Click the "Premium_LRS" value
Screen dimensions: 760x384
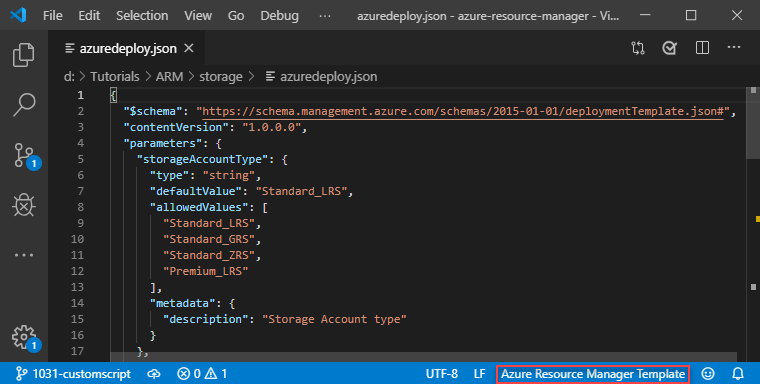tap(206, 271)
